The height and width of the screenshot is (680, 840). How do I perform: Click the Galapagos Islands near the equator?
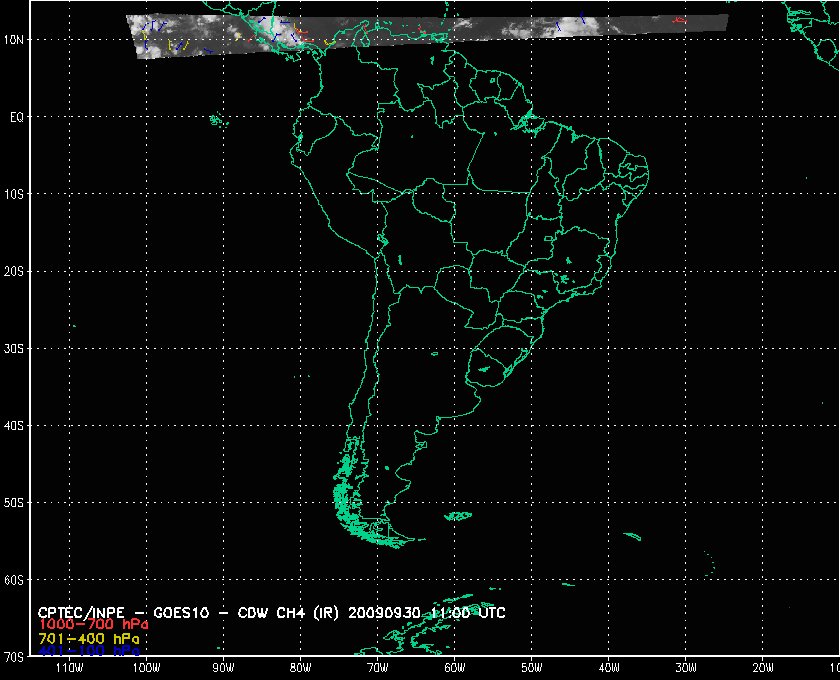(x=215, y=120)
